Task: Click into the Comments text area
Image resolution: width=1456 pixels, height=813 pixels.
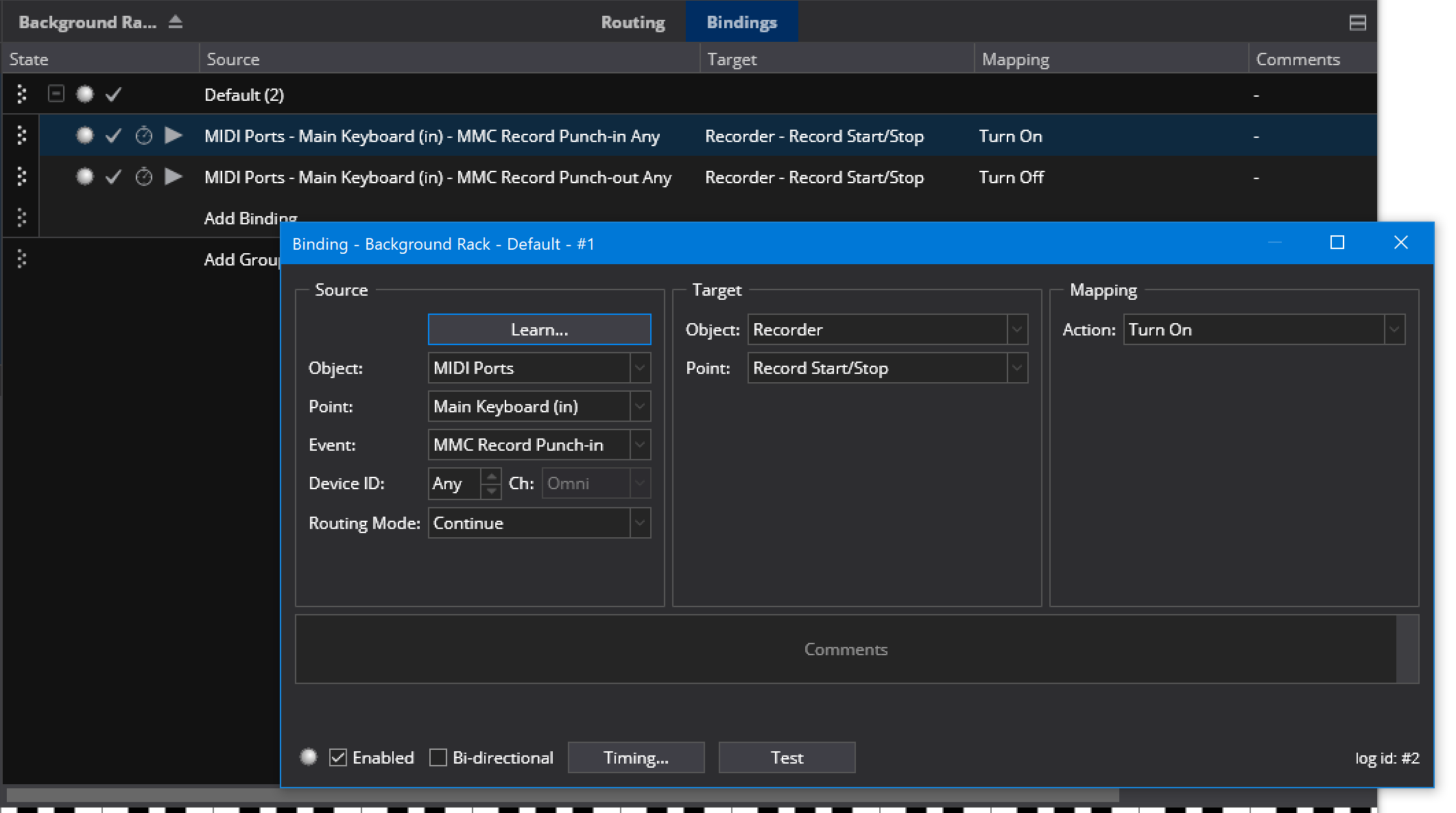Action: tap(846, 649)
